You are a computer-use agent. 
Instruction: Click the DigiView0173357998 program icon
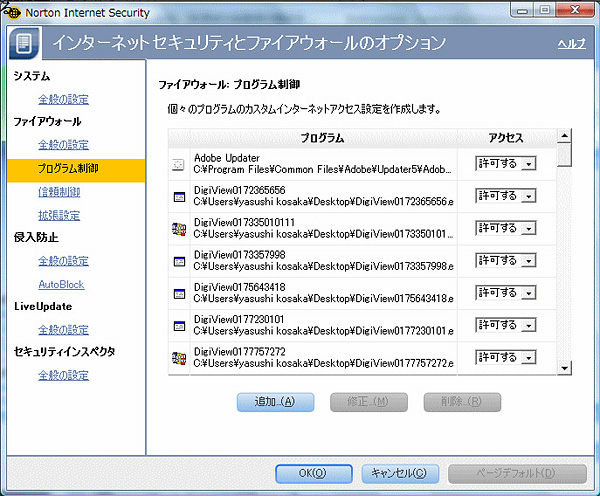179,261
